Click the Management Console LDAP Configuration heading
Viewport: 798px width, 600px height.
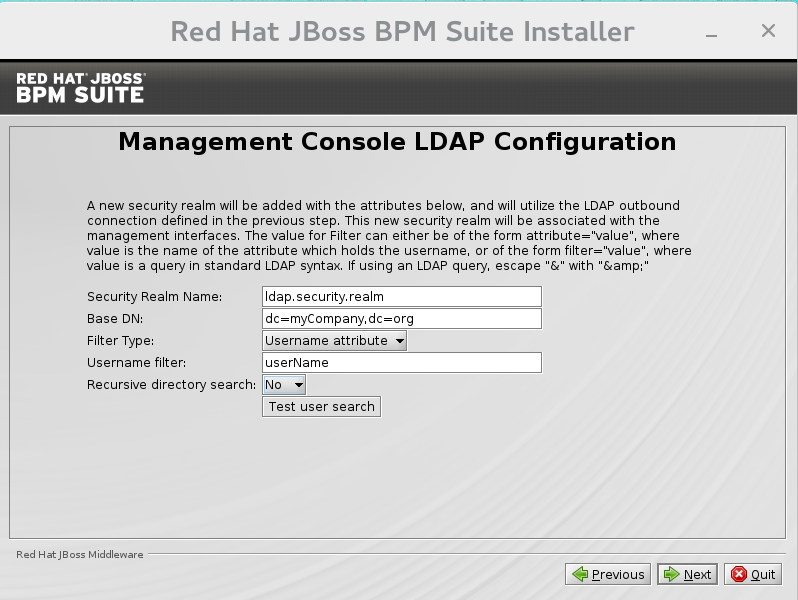tap(397, 142)
